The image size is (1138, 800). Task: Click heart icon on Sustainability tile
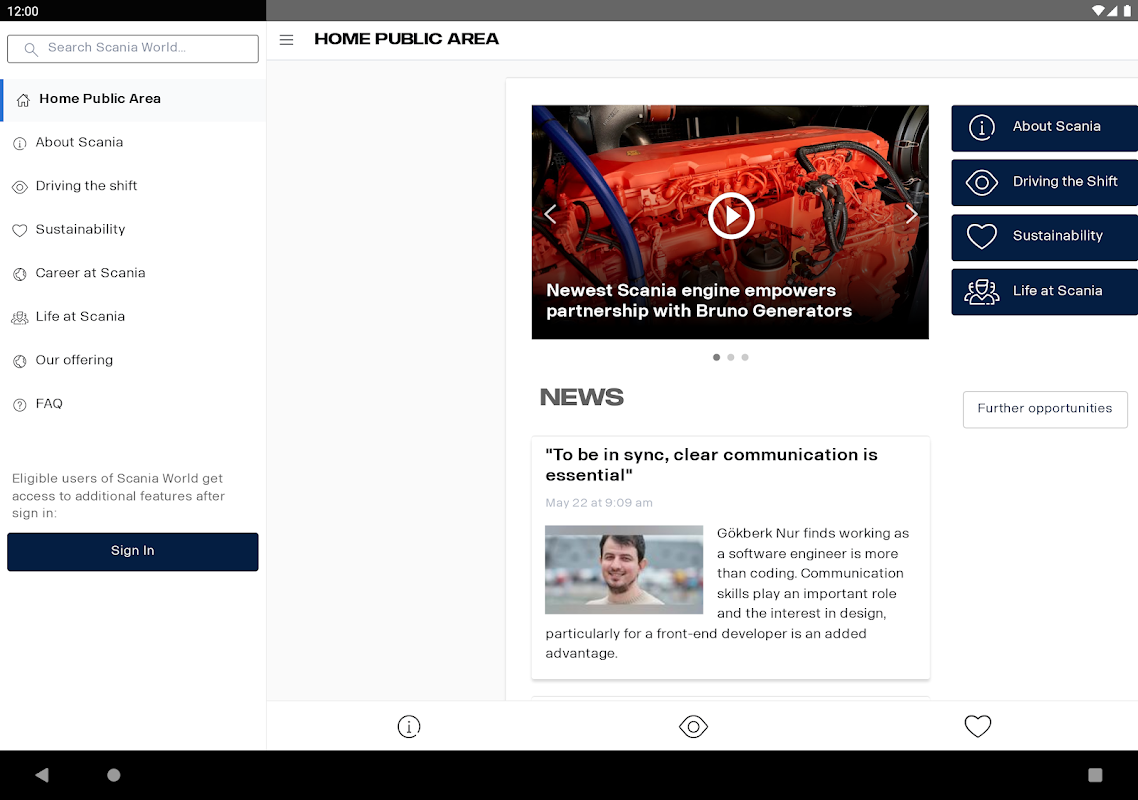point(981,237)
